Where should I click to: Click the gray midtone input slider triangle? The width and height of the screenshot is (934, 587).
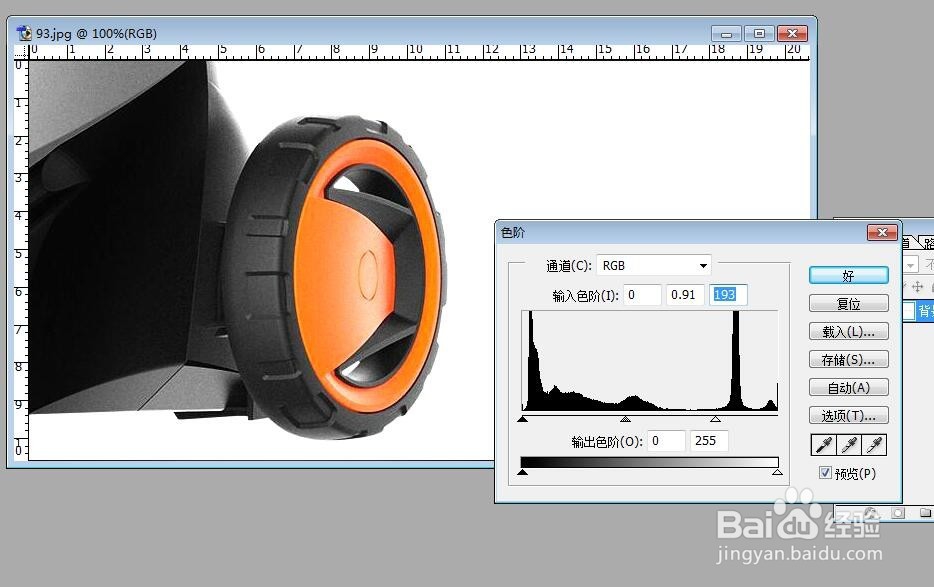[x=625, y=419]
